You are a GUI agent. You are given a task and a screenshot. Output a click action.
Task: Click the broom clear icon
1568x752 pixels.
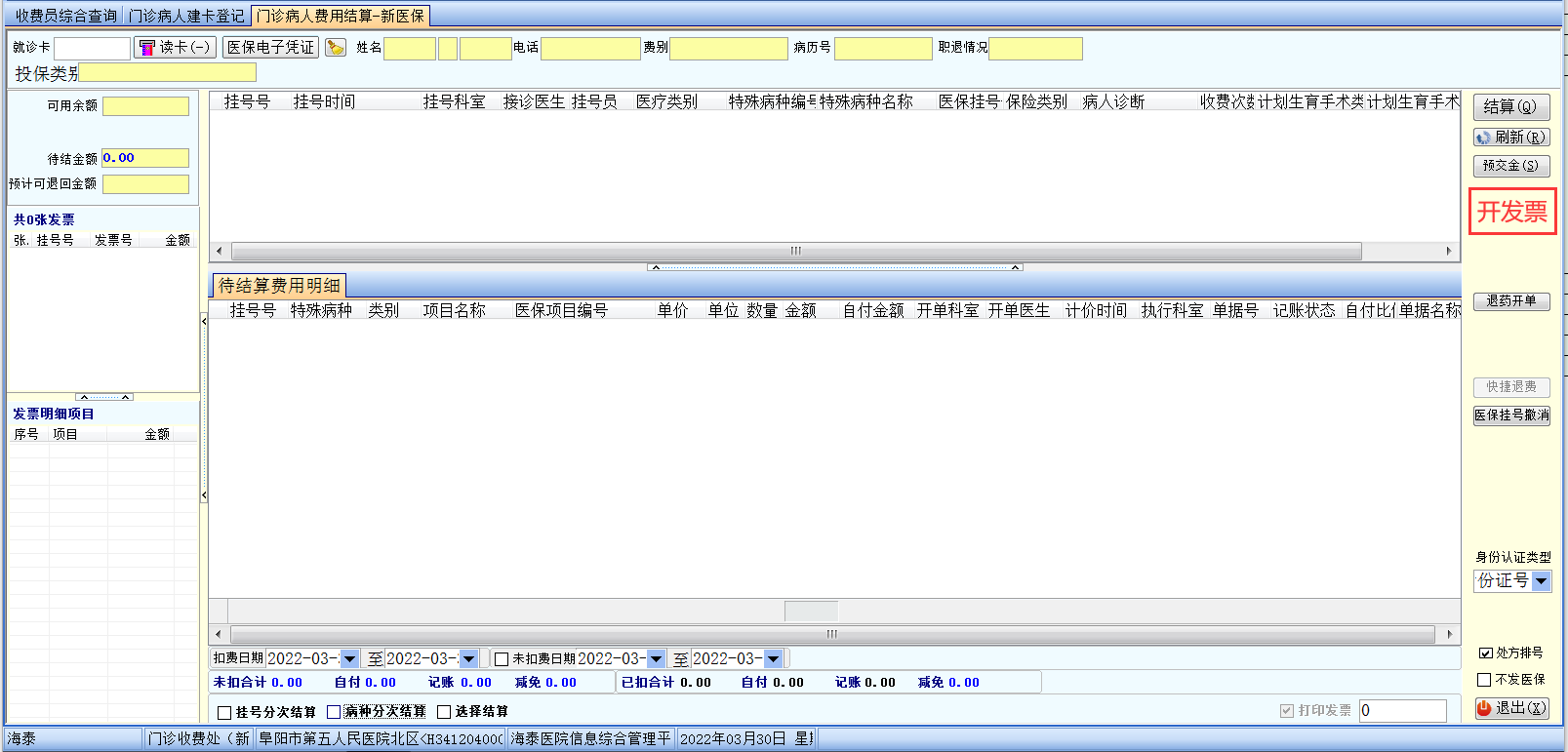(x=336, y=47)
